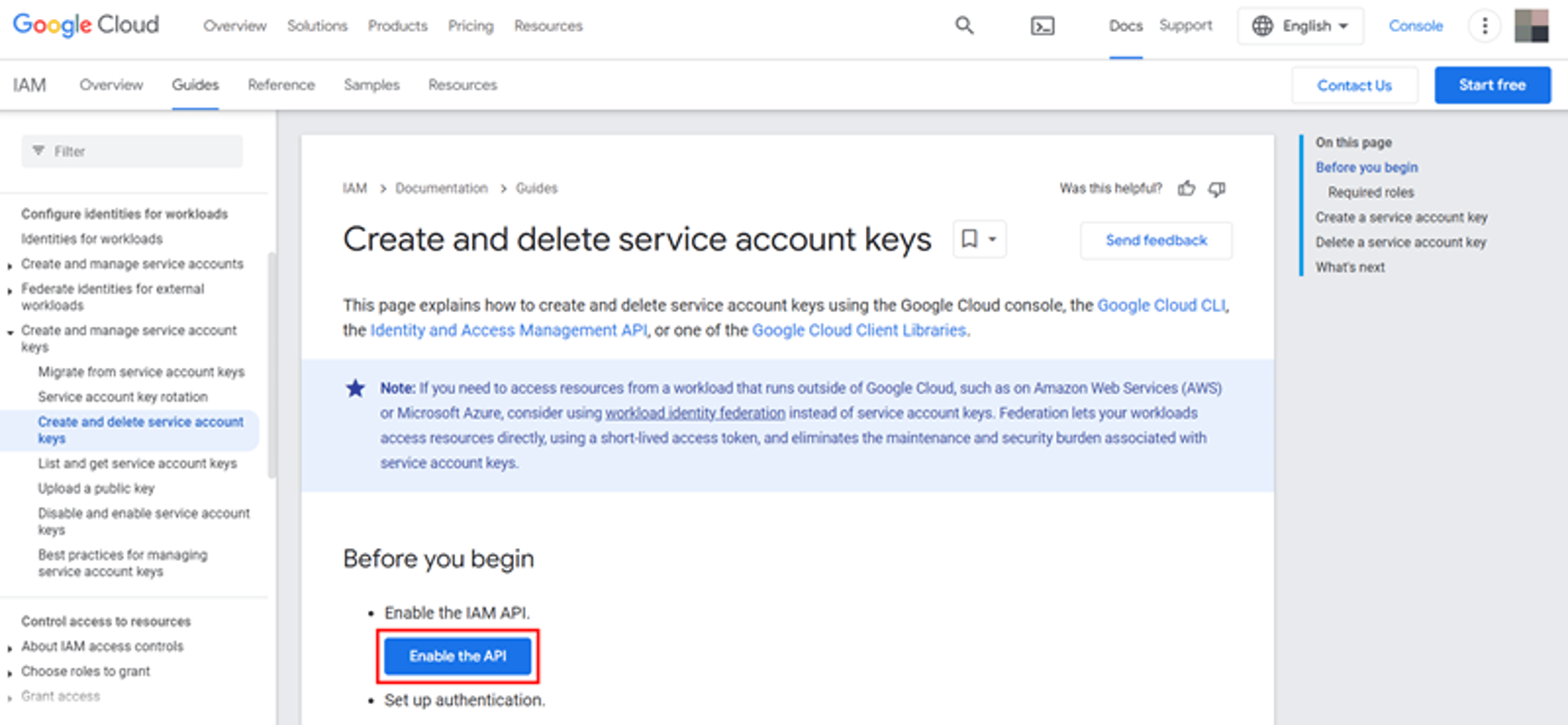Switch to IAM Guides tab
Viewport: 1568px width, 725px height.
(x=195, y=85)
